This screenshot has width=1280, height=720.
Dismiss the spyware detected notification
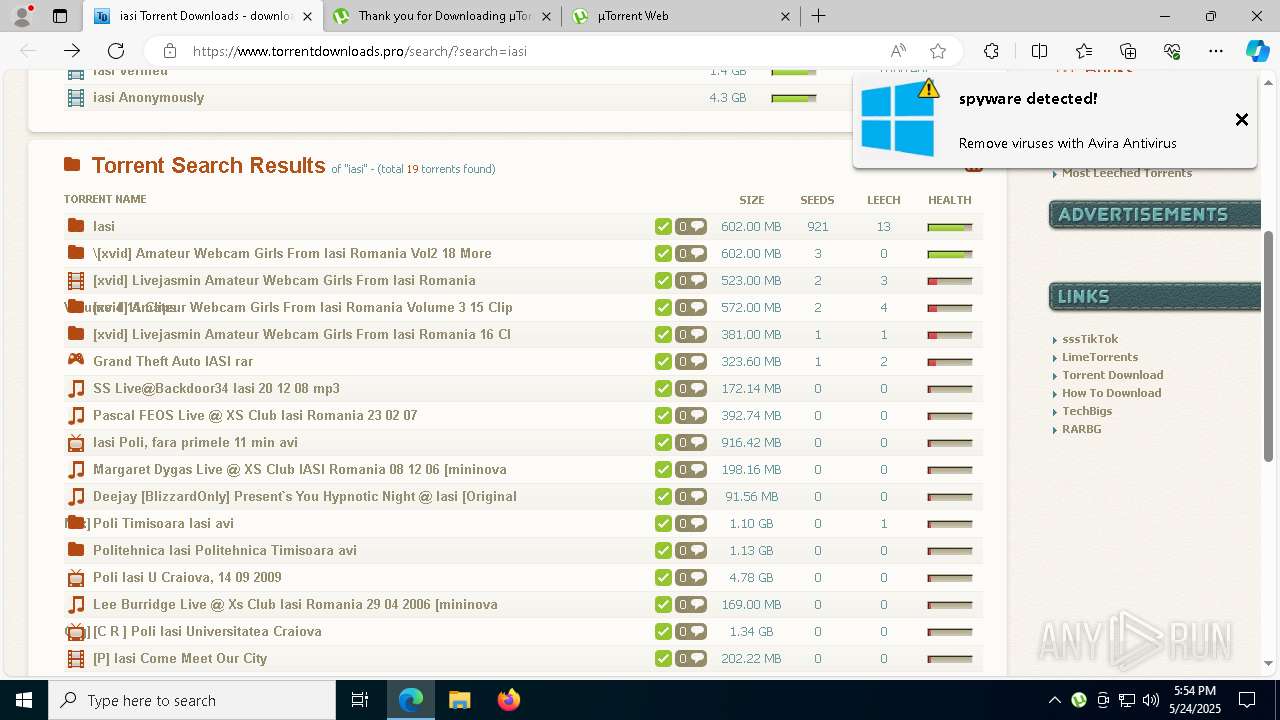(1241, 120)
